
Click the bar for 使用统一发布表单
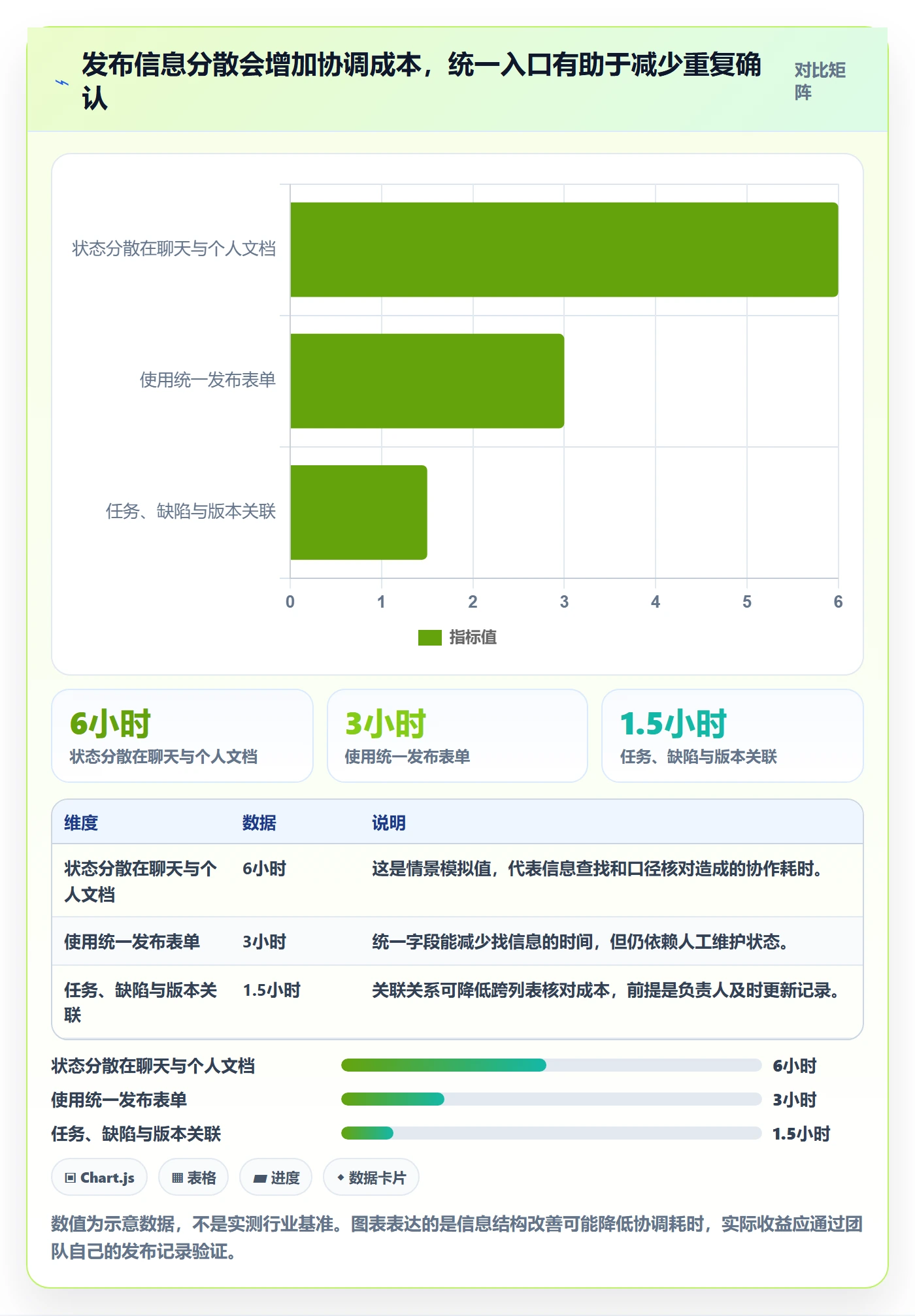[427, 381]
